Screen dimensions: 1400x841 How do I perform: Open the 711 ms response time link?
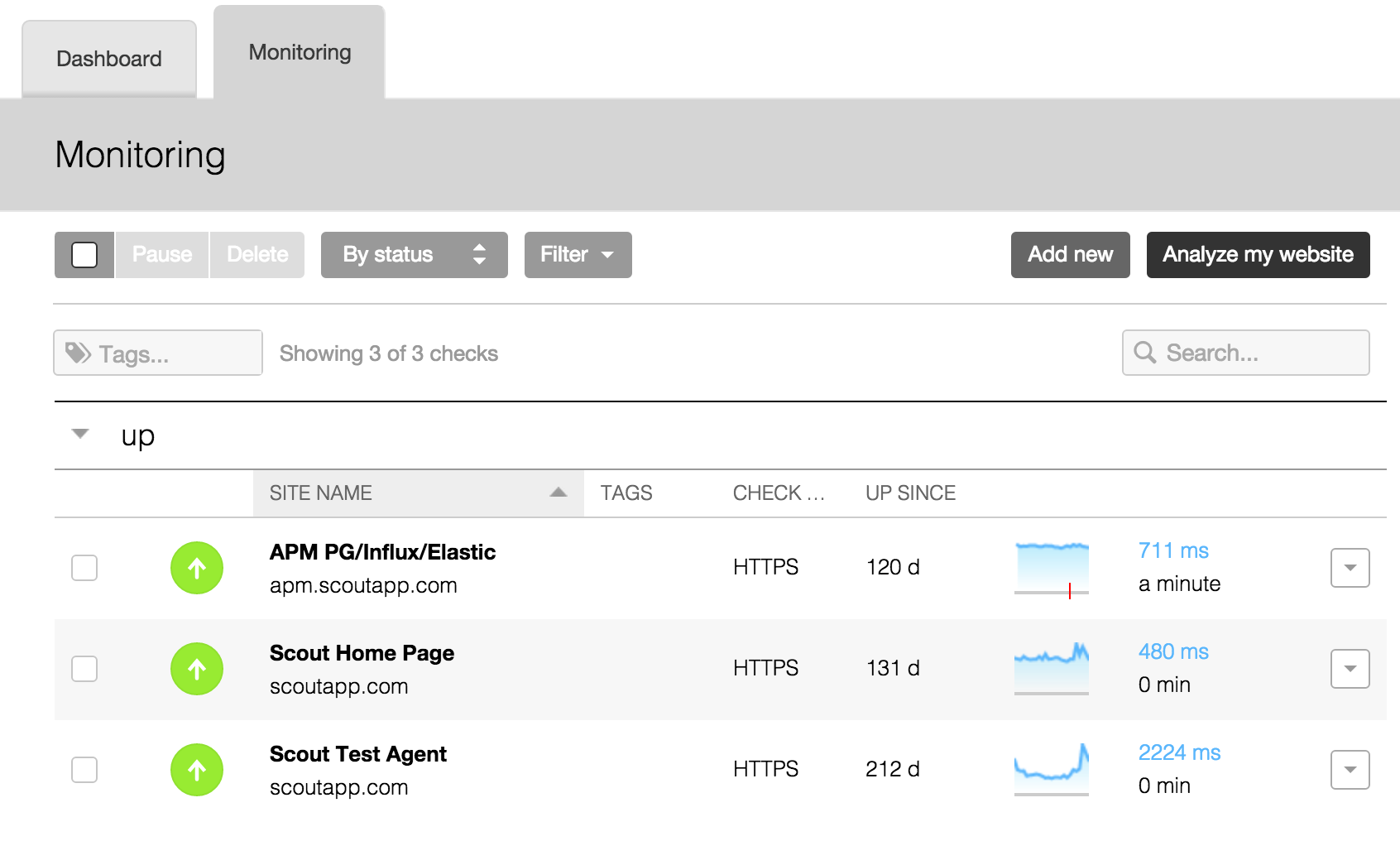[x=1173, y=550]
